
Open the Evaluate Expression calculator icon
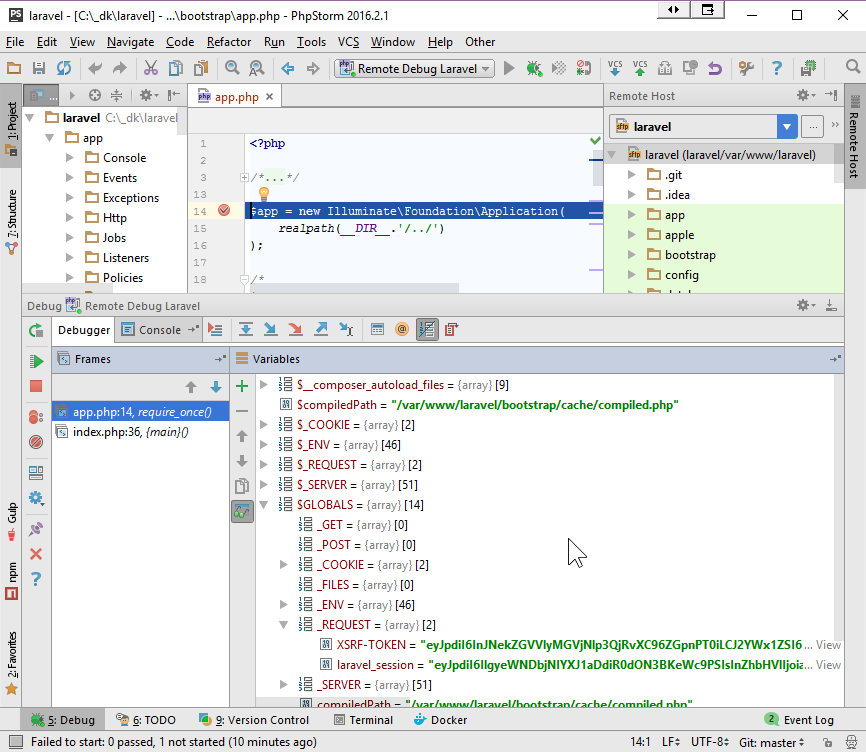pyautogui.click(x=377, y=329)
